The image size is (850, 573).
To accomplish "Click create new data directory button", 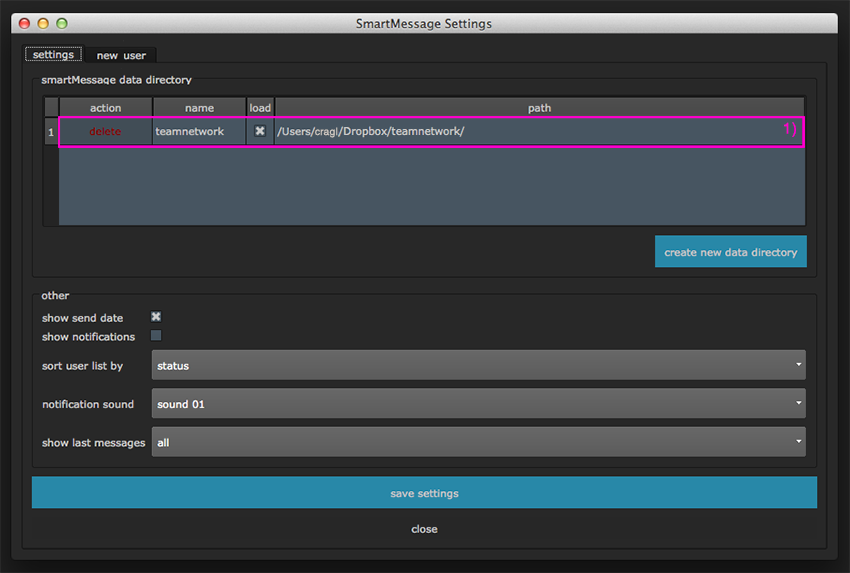I will tap(730, 252).
